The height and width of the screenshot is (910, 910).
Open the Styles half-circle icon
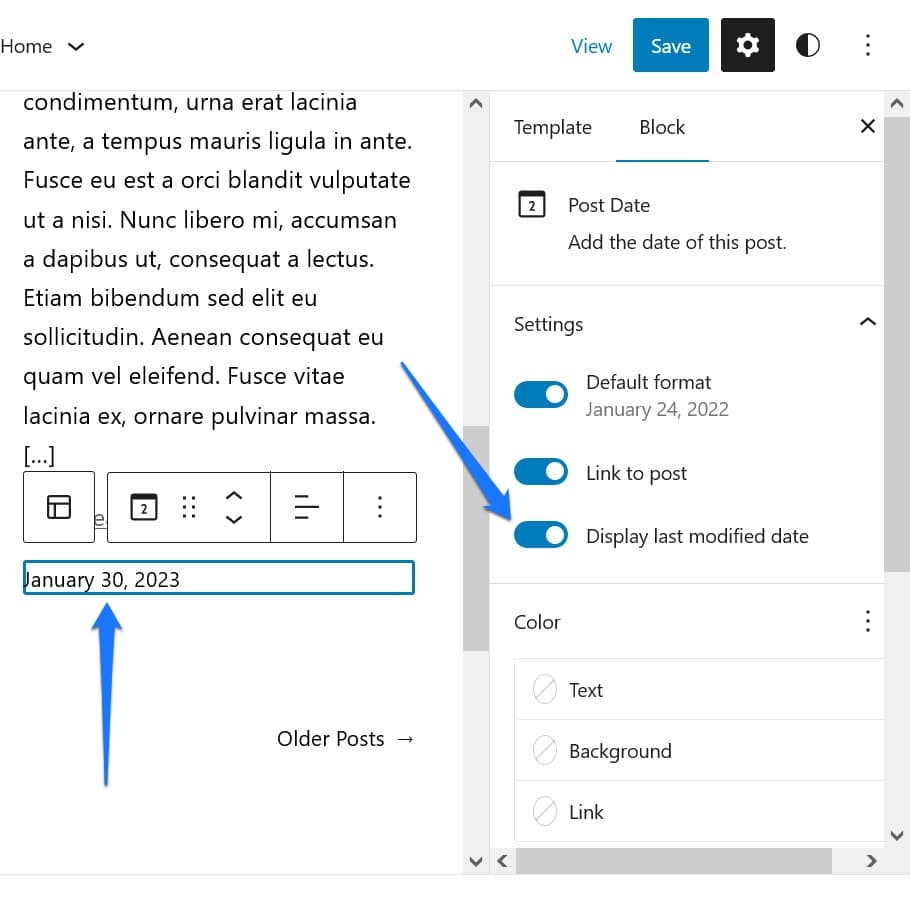pyautogui.click(x=807, y=45)
